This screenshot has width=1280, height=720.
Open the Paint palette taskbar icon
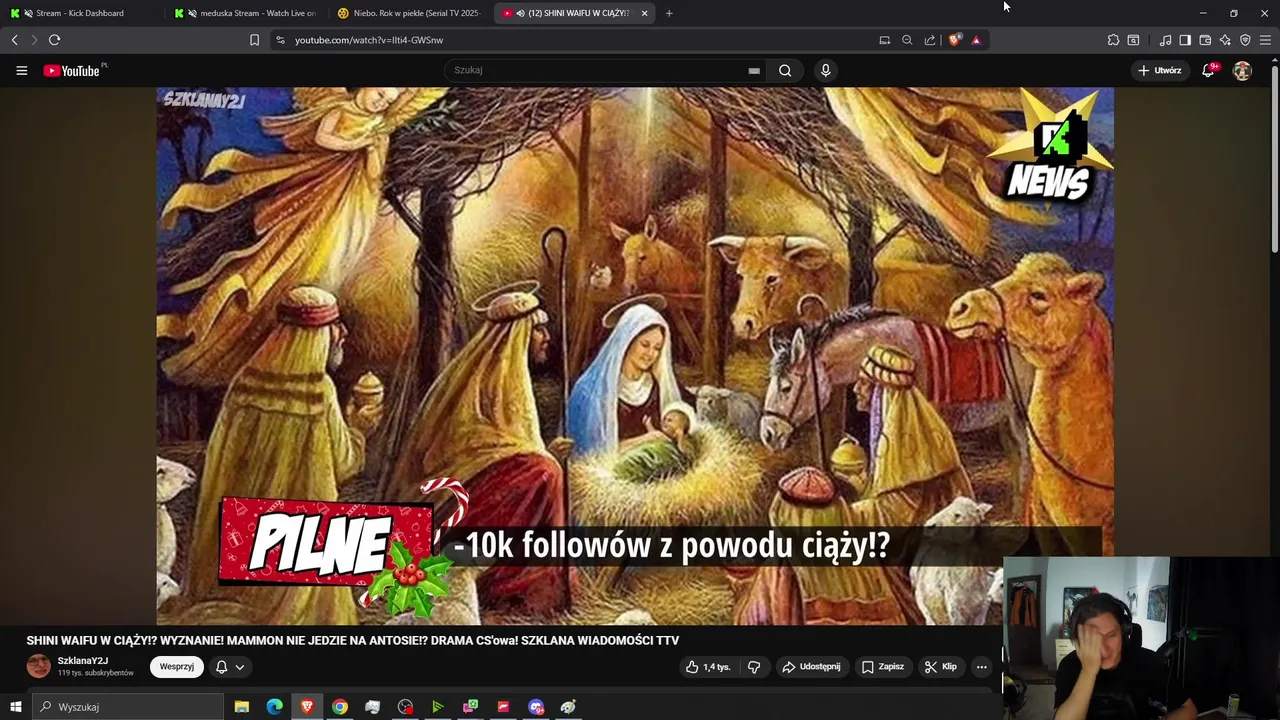tap(568, 707)
